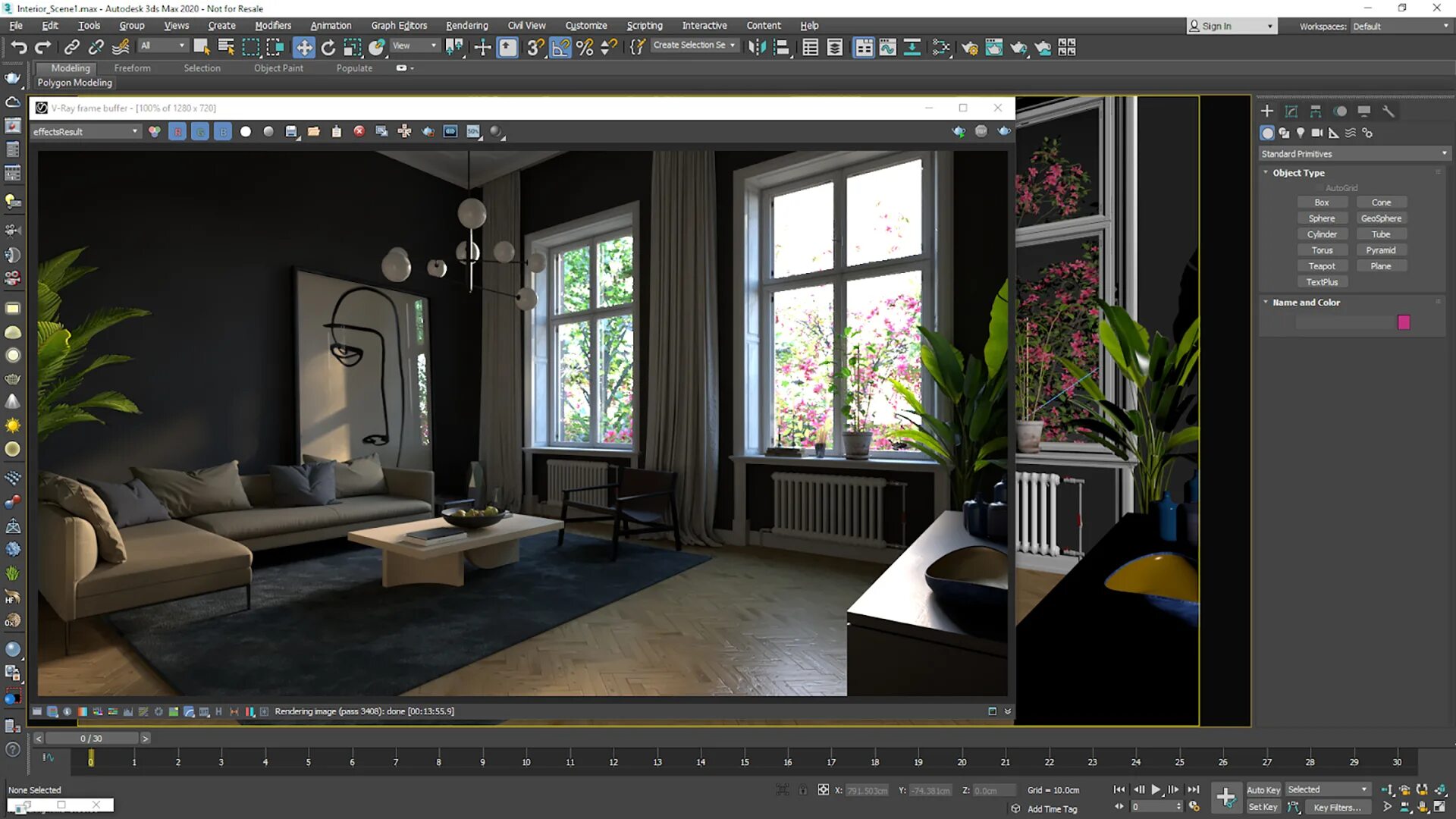Click the Modifiers menu item
Image resolution: width=1456 pixels, height=819 pixels.
pyautogui.click(x=272, y=25)
